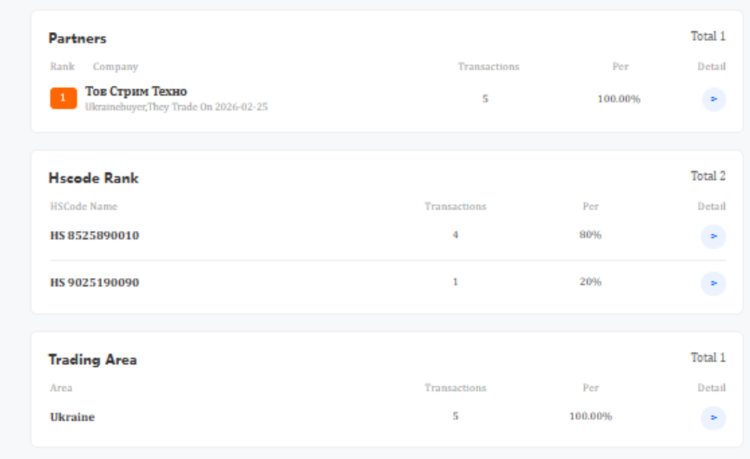Open detail arrow for HS 8525890010
The image size is (750, 459).
[x=714, y=236]
